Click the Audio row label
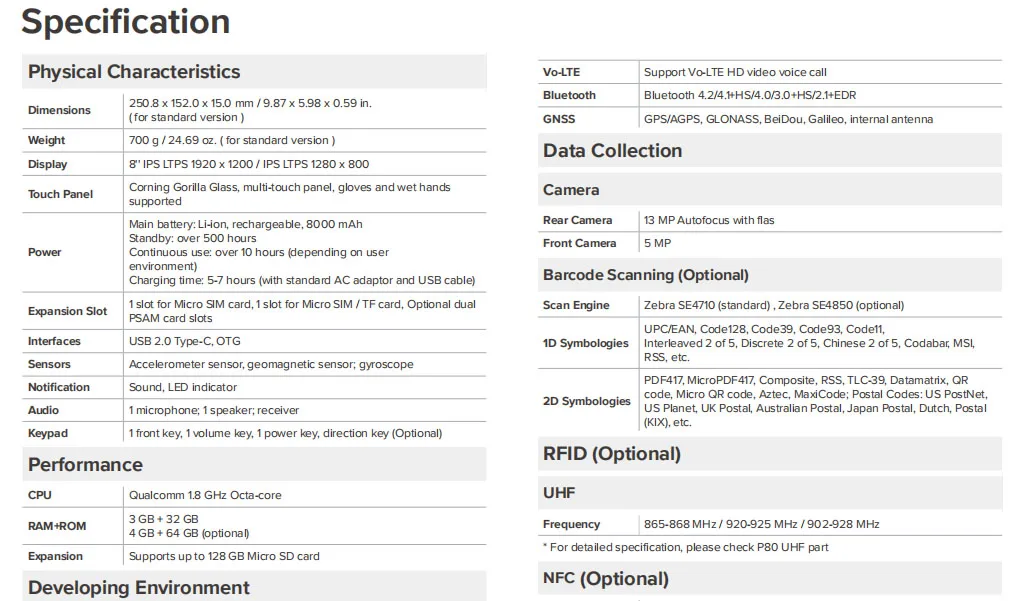 43,411
